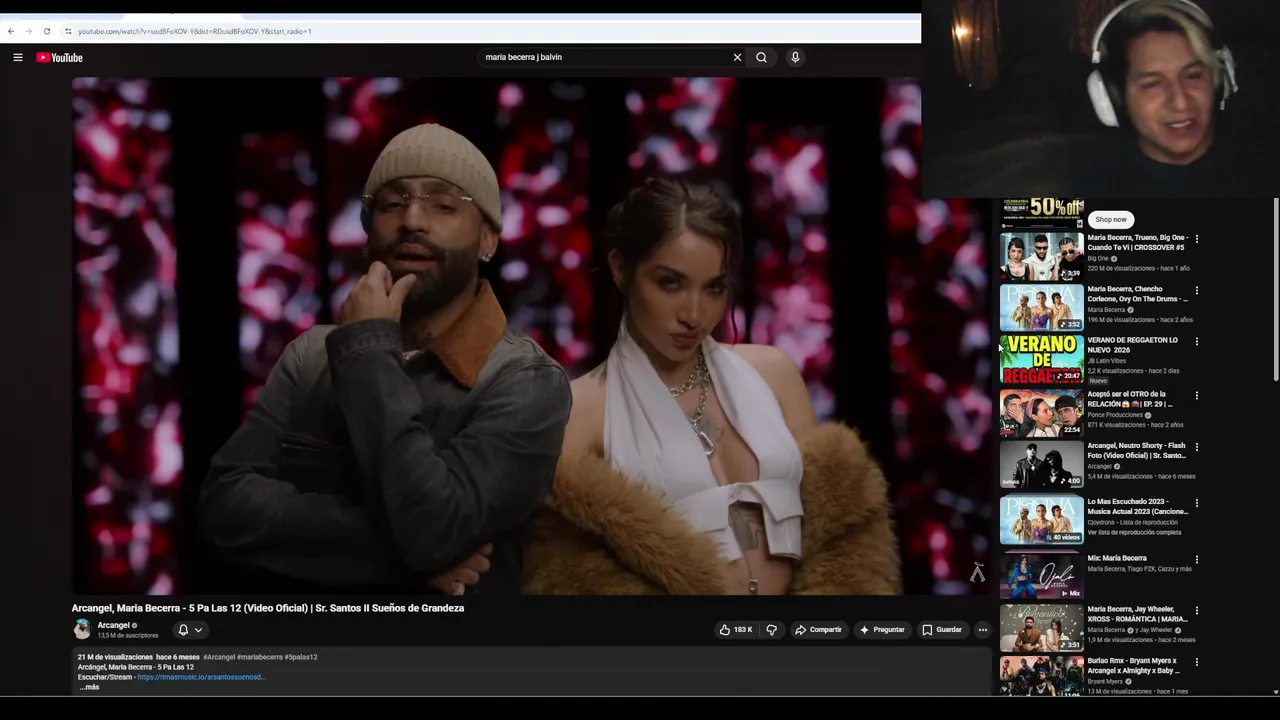Open Lo Mas Escuchado 2023 playlist thumbnail
1280x720 pixels.
click(x=1042, y=520)
